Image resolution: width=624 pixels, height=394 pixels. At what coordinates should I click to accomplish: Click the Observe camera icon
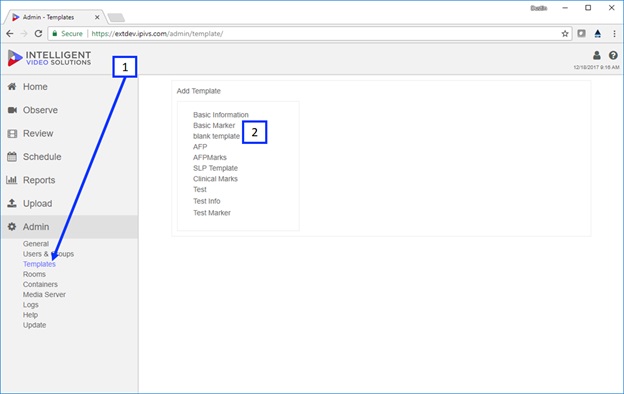point(12,110)
